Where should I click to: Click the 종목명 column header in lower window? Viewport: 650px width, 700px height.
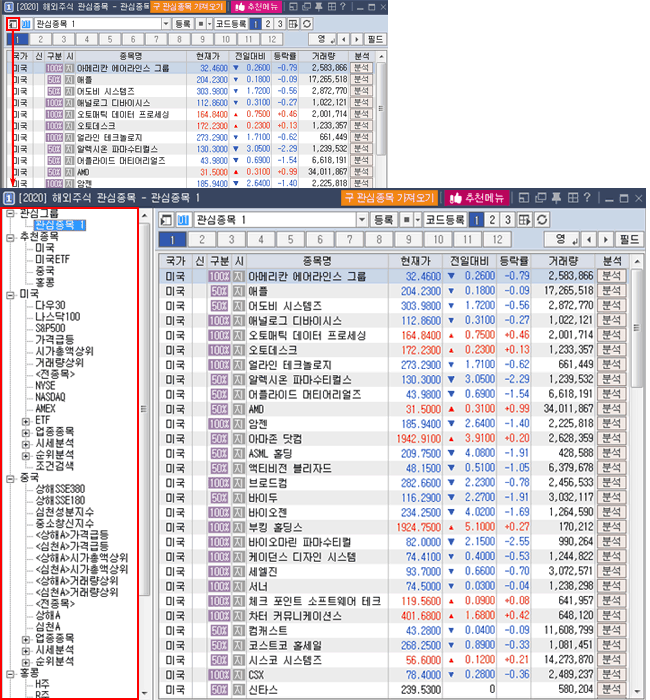coord(317,261)
